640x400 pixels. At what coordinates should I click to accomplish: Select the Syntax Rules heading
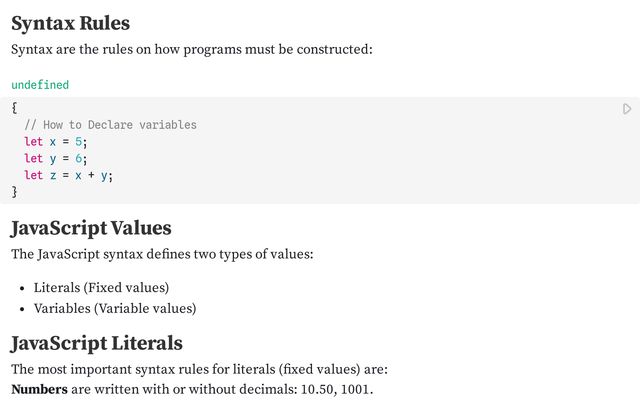coord(71,23)
